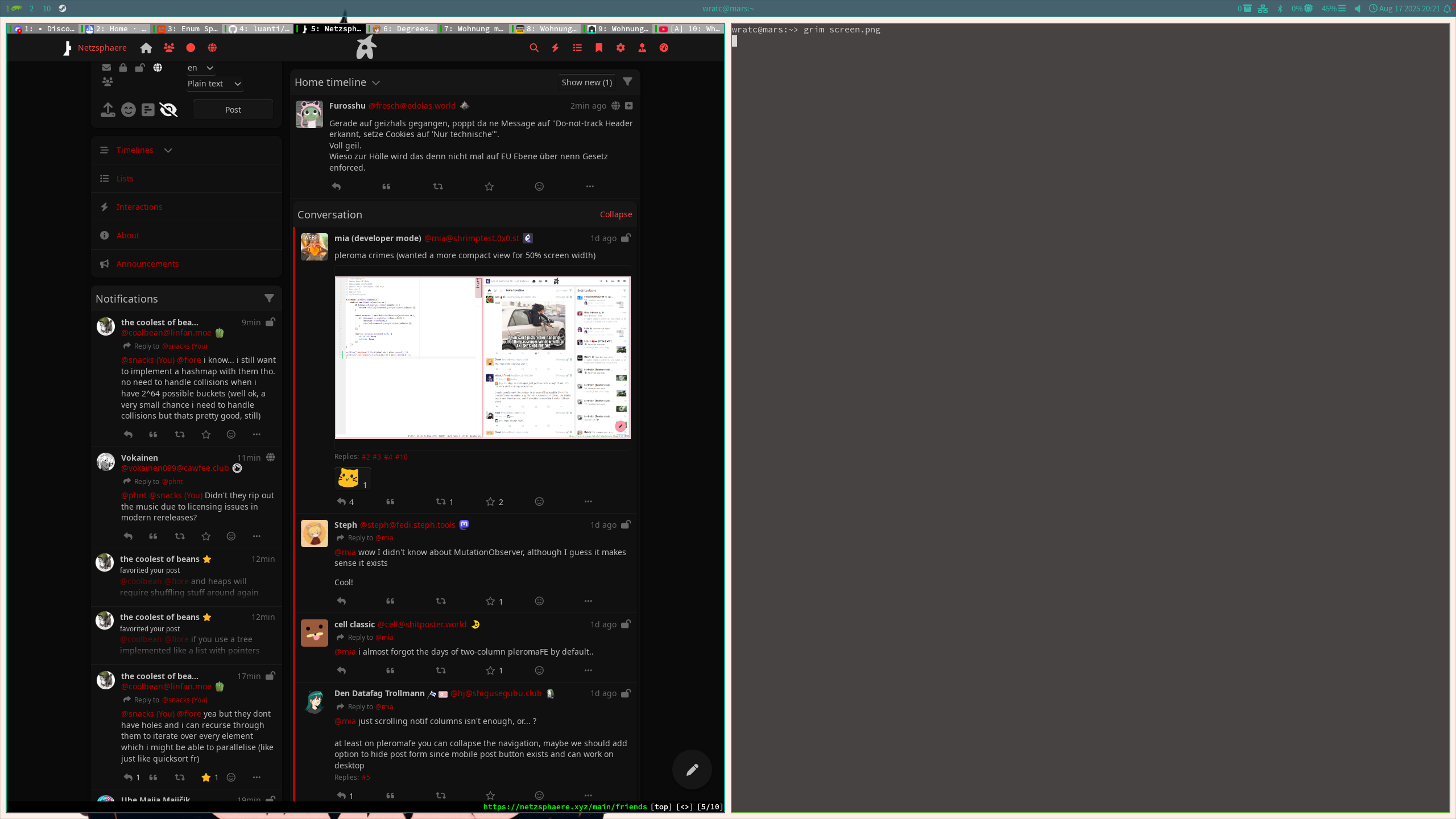Open the attached screenshot image thumbnail
The image size is (1456, 819).
point(482,357)
